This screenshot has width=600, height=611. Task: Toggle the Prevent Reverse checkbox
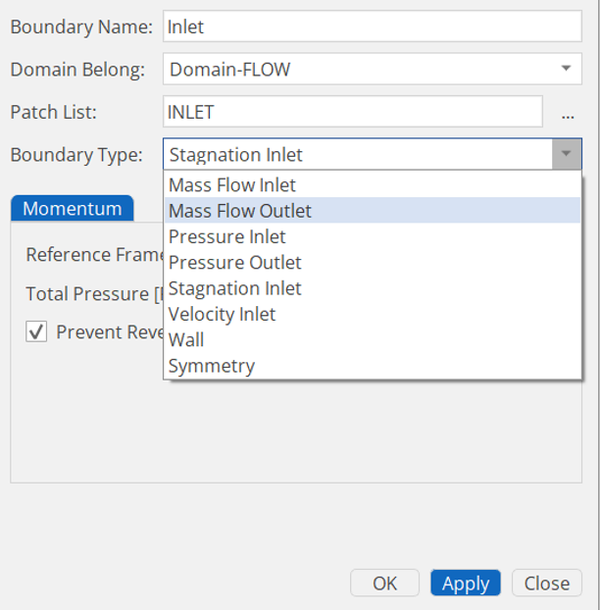coord(36,332)
